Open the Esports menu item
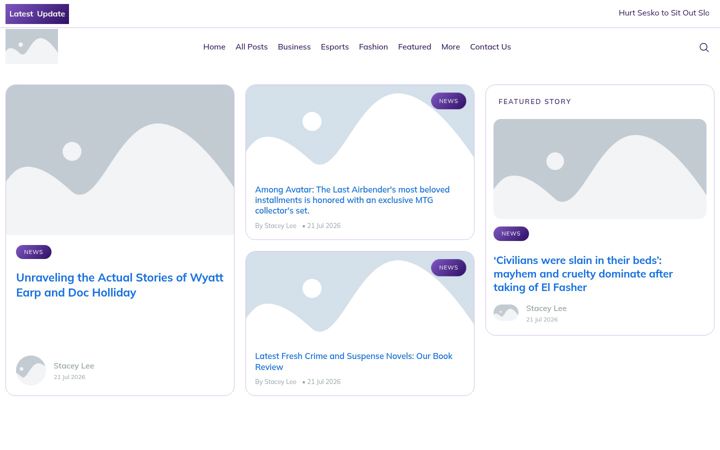Viewport: 720px width, 450px height. (334, 47)
